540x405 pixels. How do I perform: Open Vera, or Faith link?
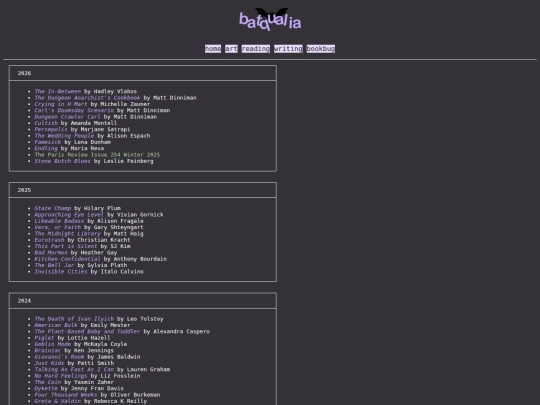click(58, 227)
